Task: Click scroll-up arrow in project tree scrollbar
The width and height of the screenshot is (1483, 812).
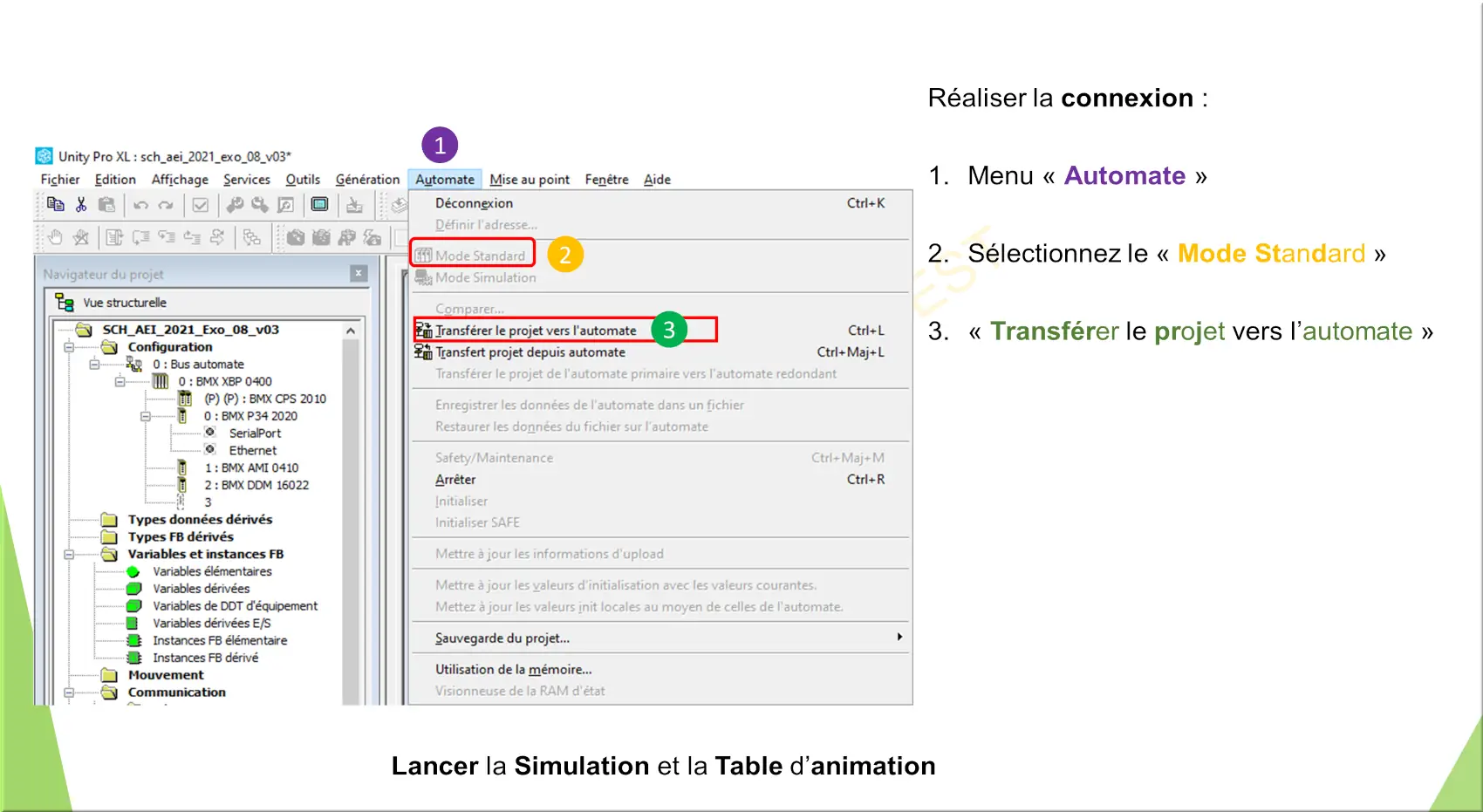Action: click(351, 331)
